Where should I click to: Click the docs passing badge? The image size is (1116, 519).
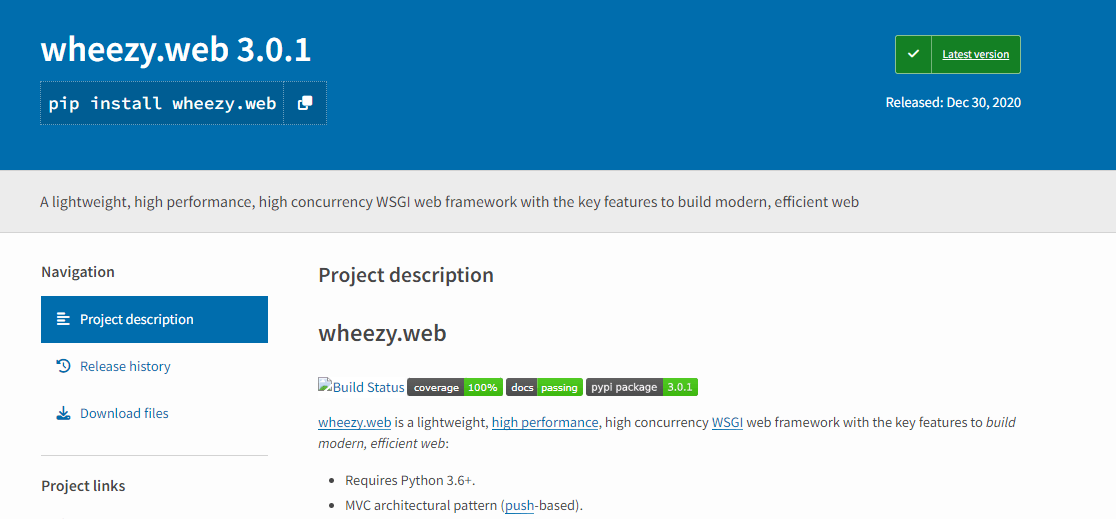(544, 387)
